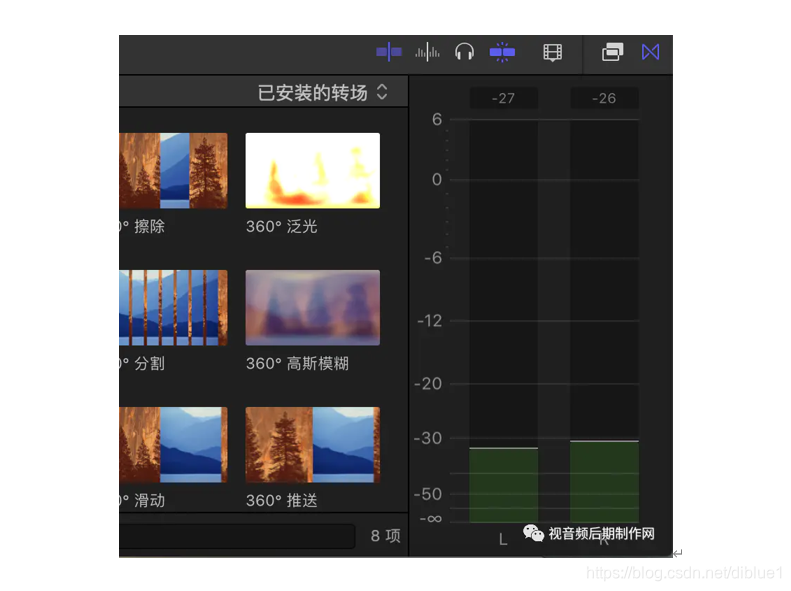Screen dimensions: 791x591
Task: Select the 360° 高斯模糊 transition thumbnail
Action: click(x=313, y=308)
